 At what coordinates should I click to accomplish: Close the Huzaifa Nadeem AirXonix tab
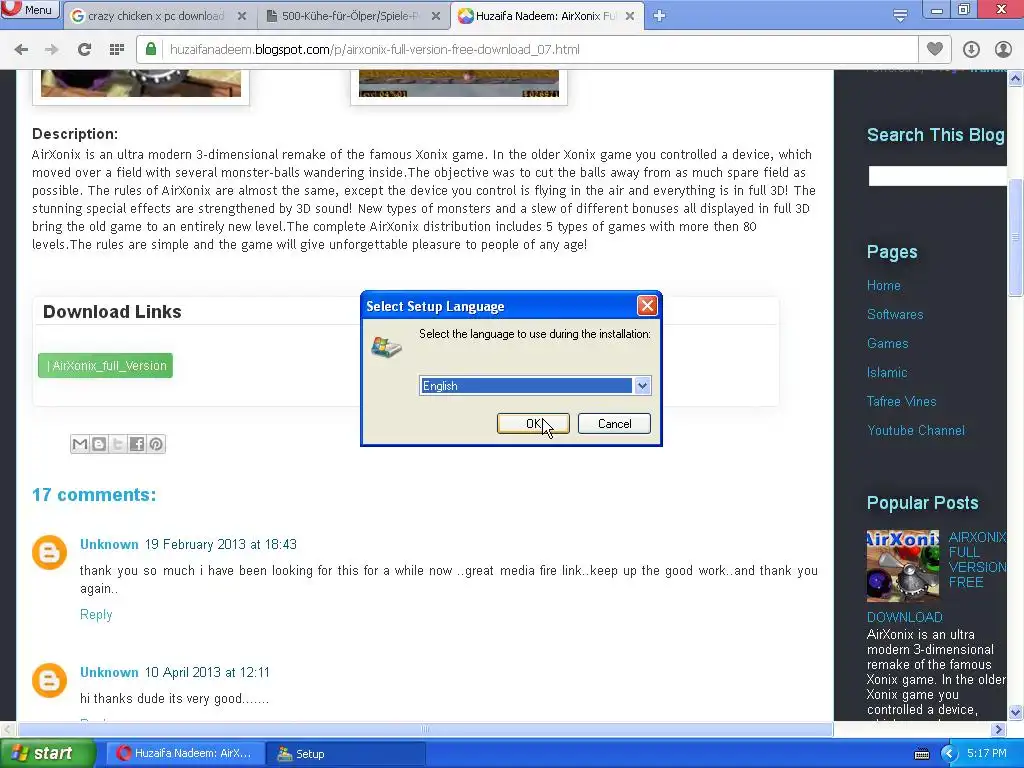[630, 16]
